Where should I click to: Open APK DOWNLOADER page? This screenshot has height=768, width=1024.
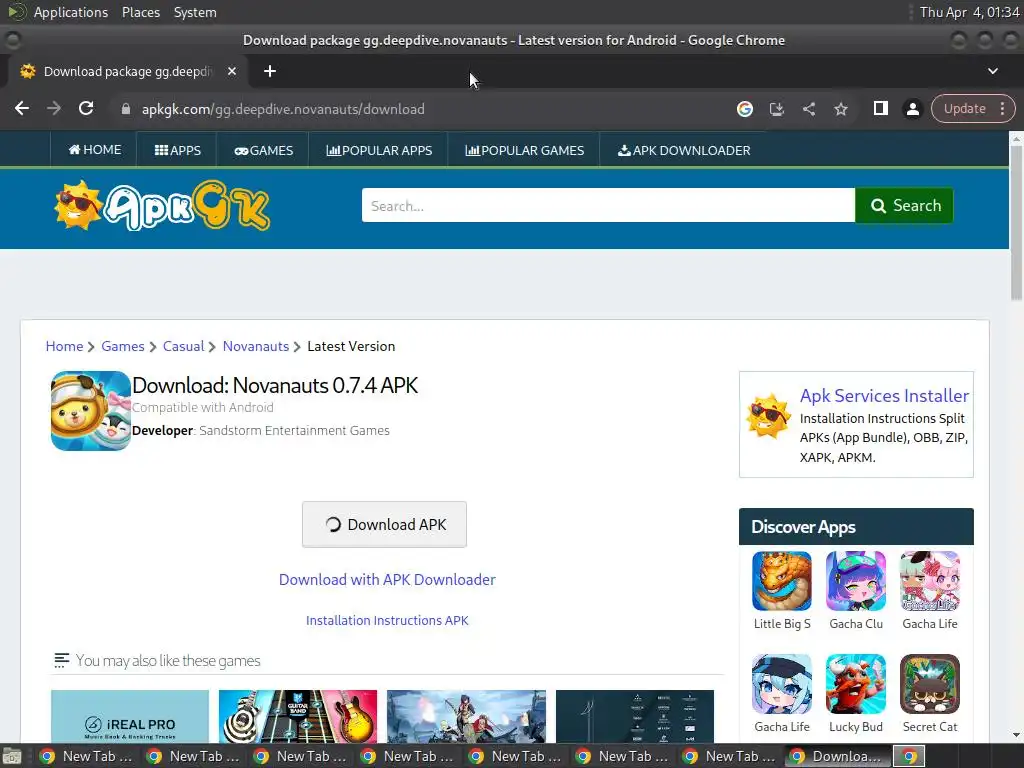684,150
